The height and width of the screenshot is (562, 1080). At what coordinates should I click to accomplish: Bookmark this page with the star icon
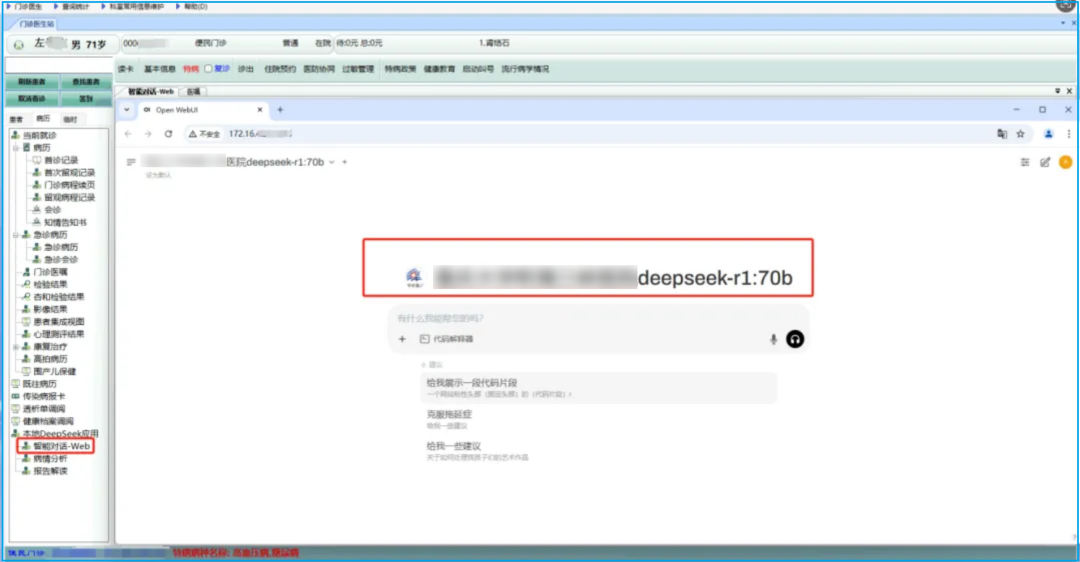click(1020, 133)
